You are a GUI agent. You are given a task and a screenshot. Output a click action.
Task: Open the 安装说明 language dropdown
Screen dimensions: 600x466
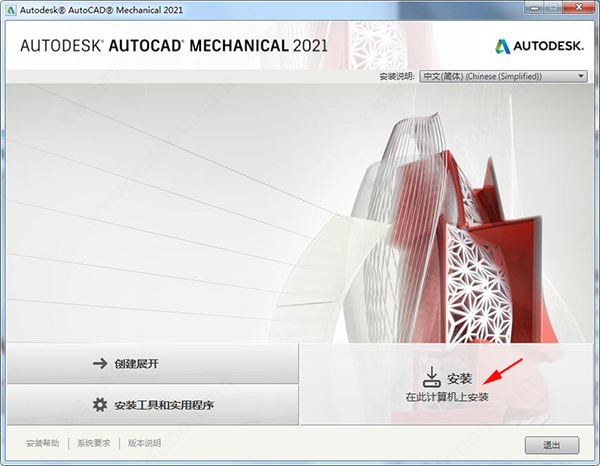(503, 76)
